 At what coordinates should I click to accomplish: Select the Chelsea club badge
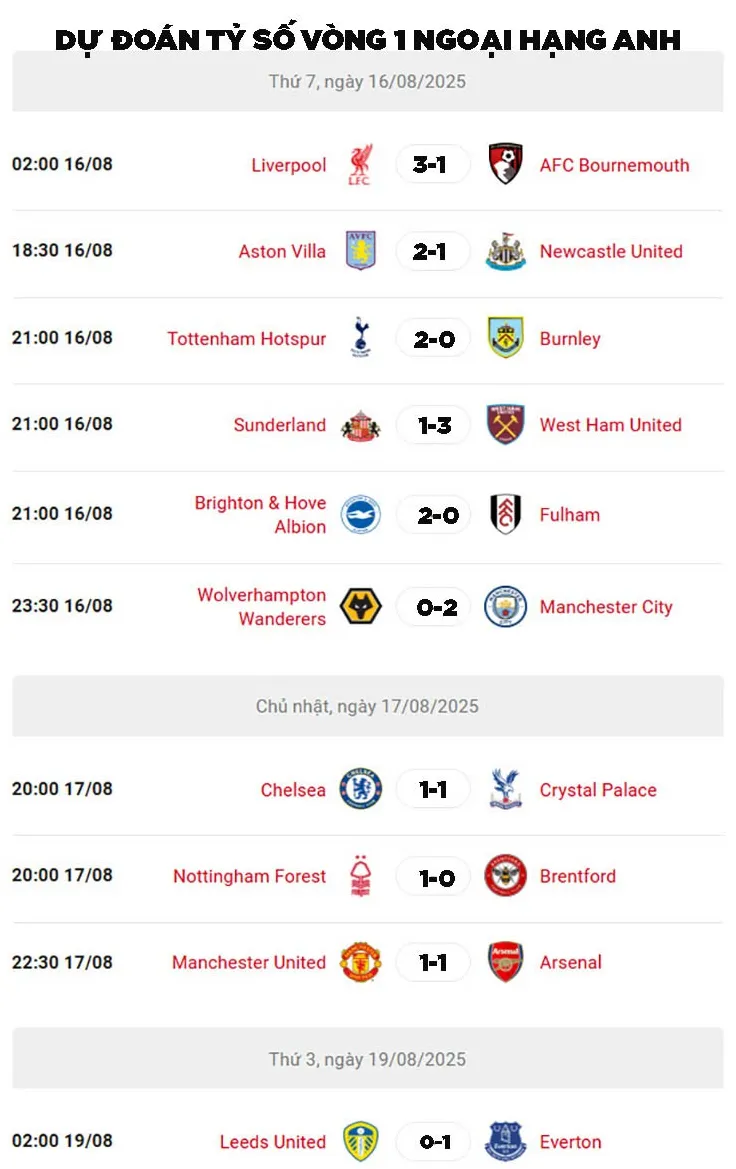tap(360, 789)
